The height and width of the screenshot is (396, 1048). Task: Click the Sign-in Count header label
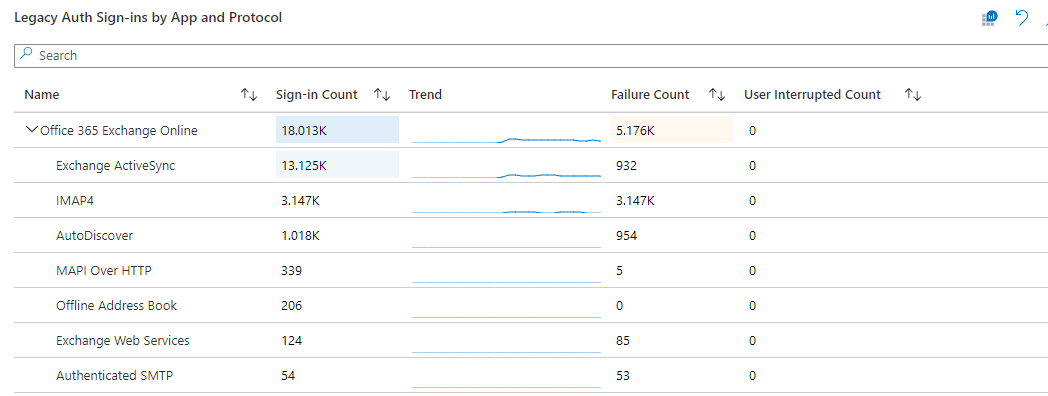coord(317,95)
